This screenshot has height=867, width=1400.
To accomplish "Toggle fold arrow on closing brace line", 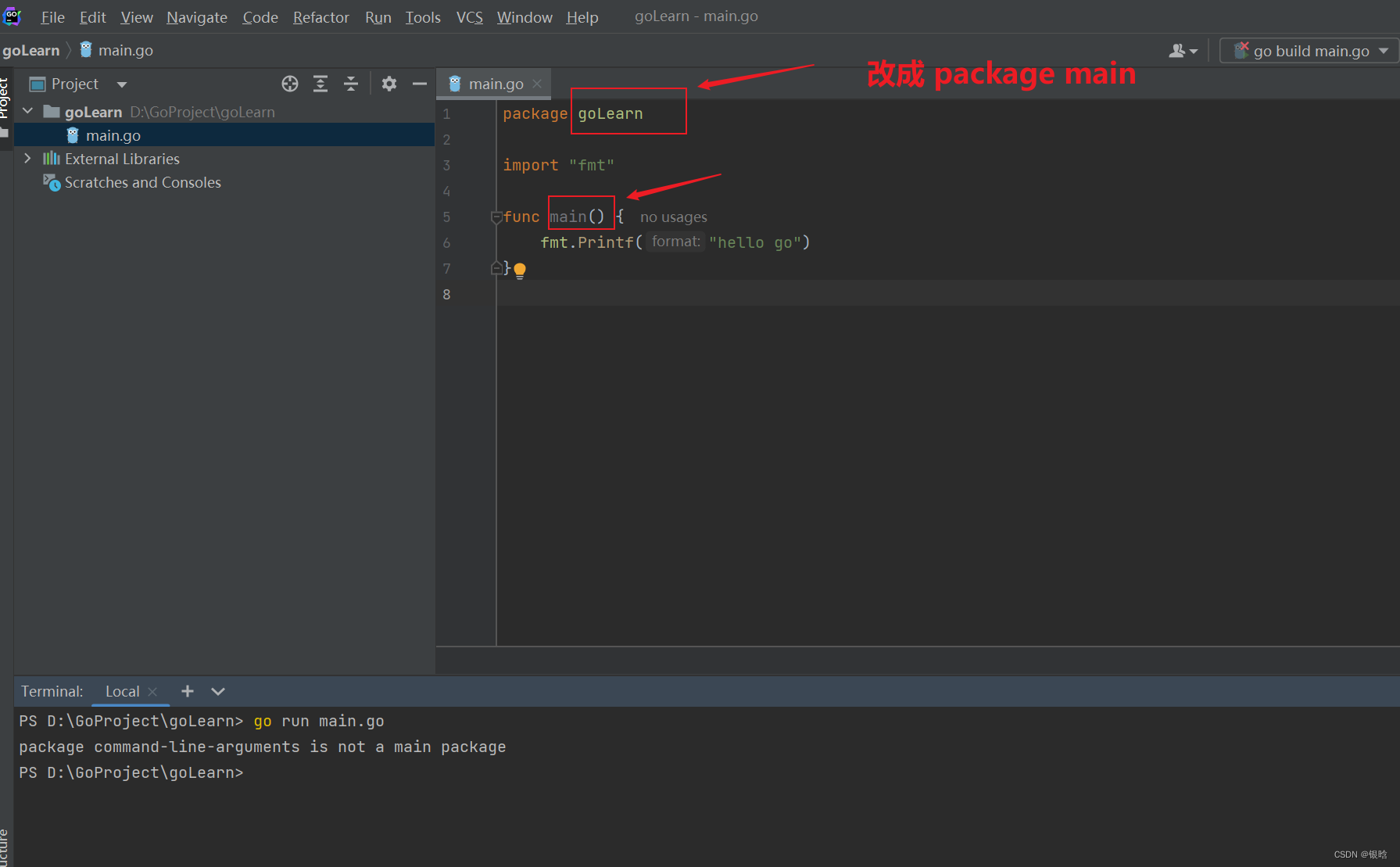I will click(x=496, y=267).
